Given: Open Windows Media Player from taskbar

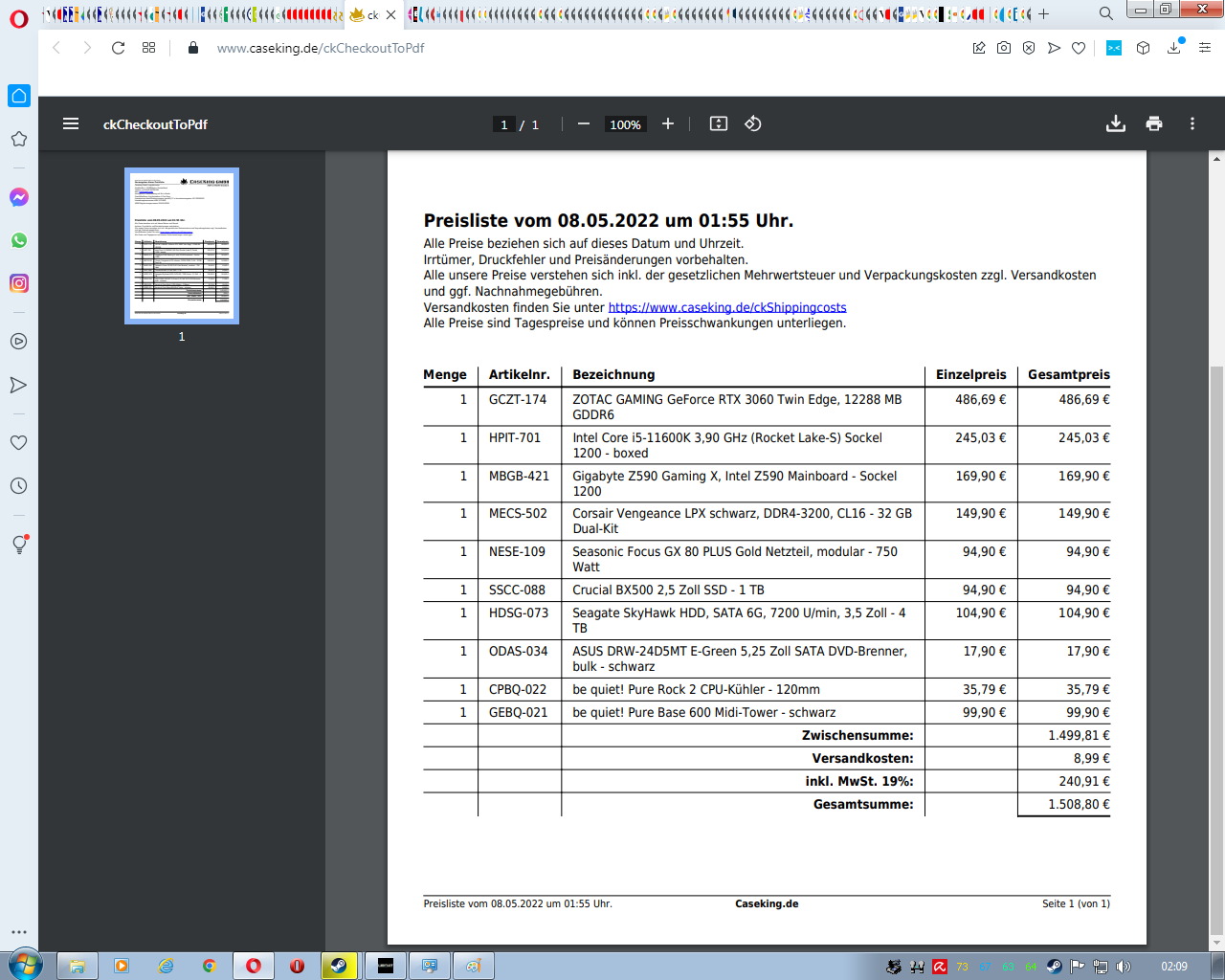Looking at the screenshot, I should (x=122, y=966).
